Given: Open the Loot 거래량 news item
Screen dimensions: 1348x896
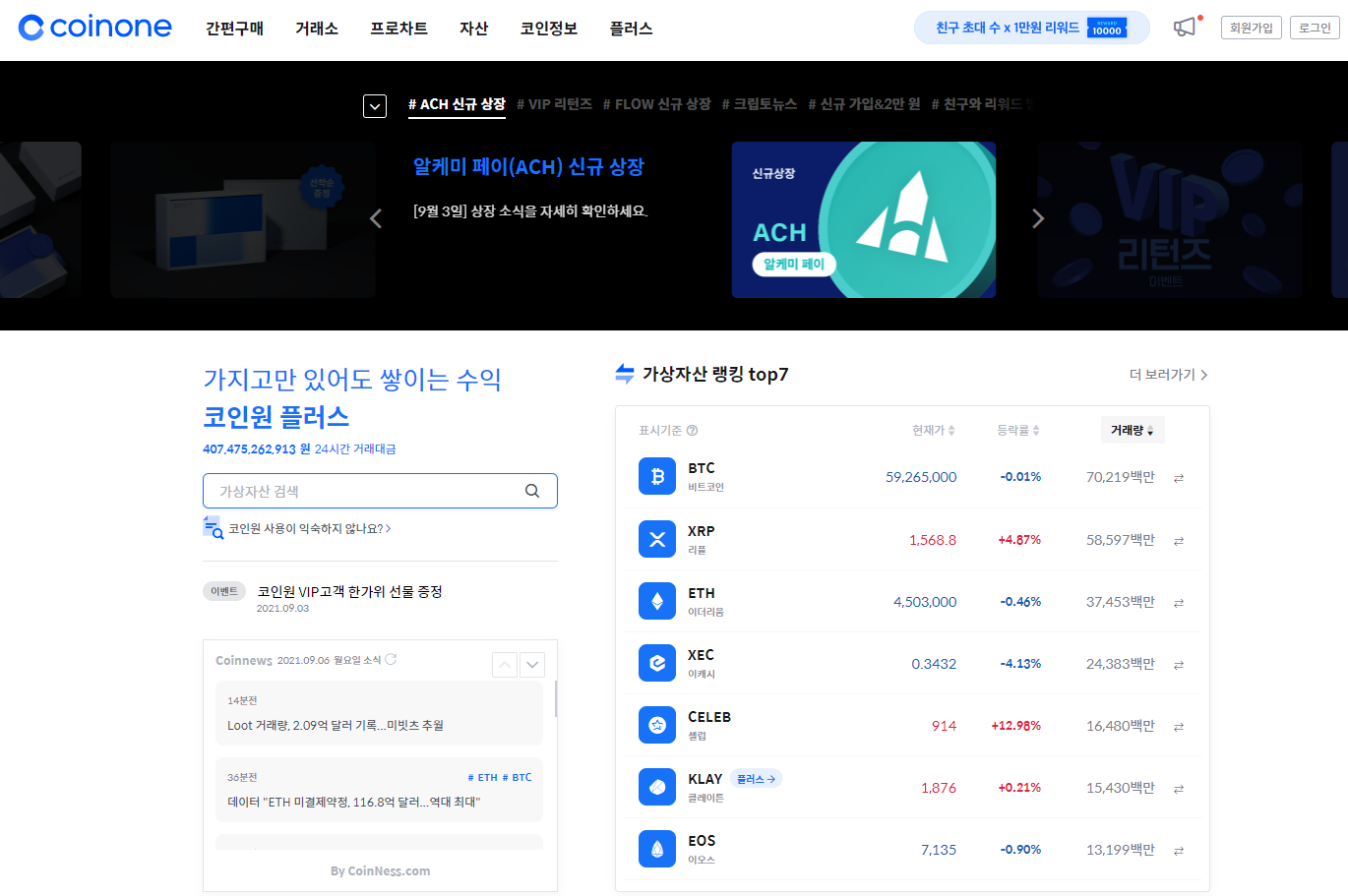Looking at the screenshot, I should point(379,713).
